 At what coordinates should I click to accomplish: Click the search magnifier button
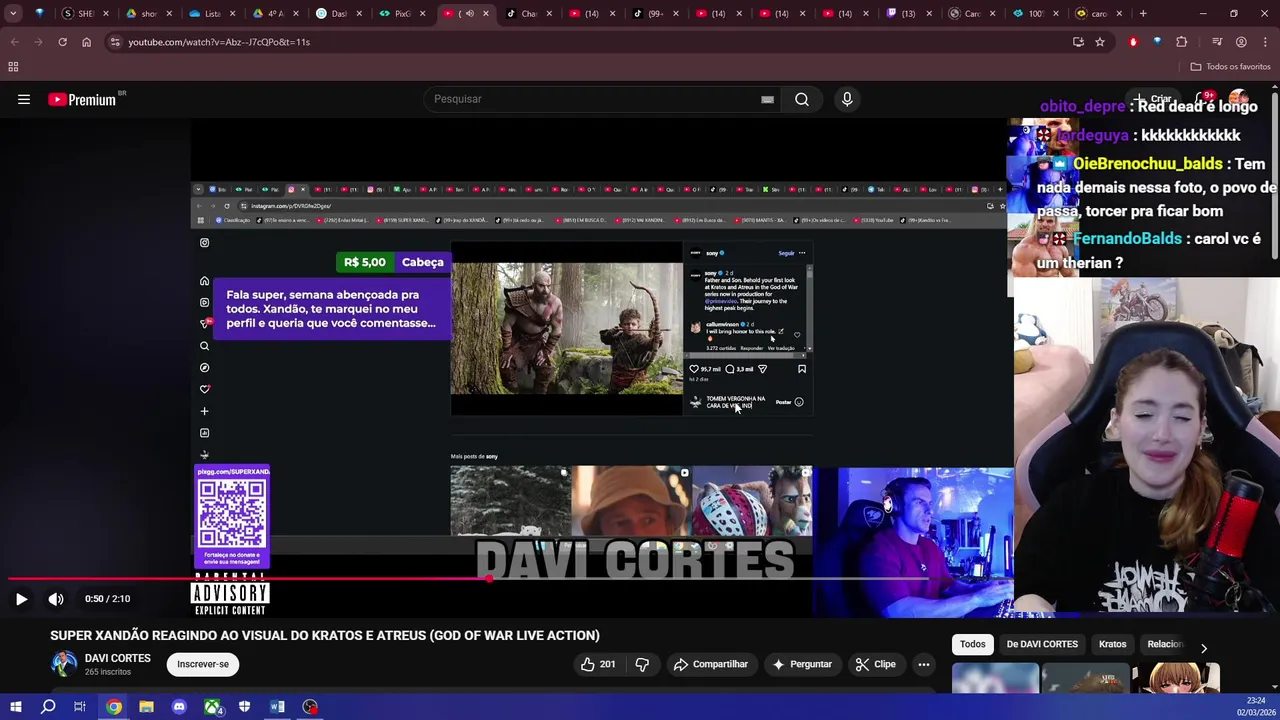click(x=802, y=99)
